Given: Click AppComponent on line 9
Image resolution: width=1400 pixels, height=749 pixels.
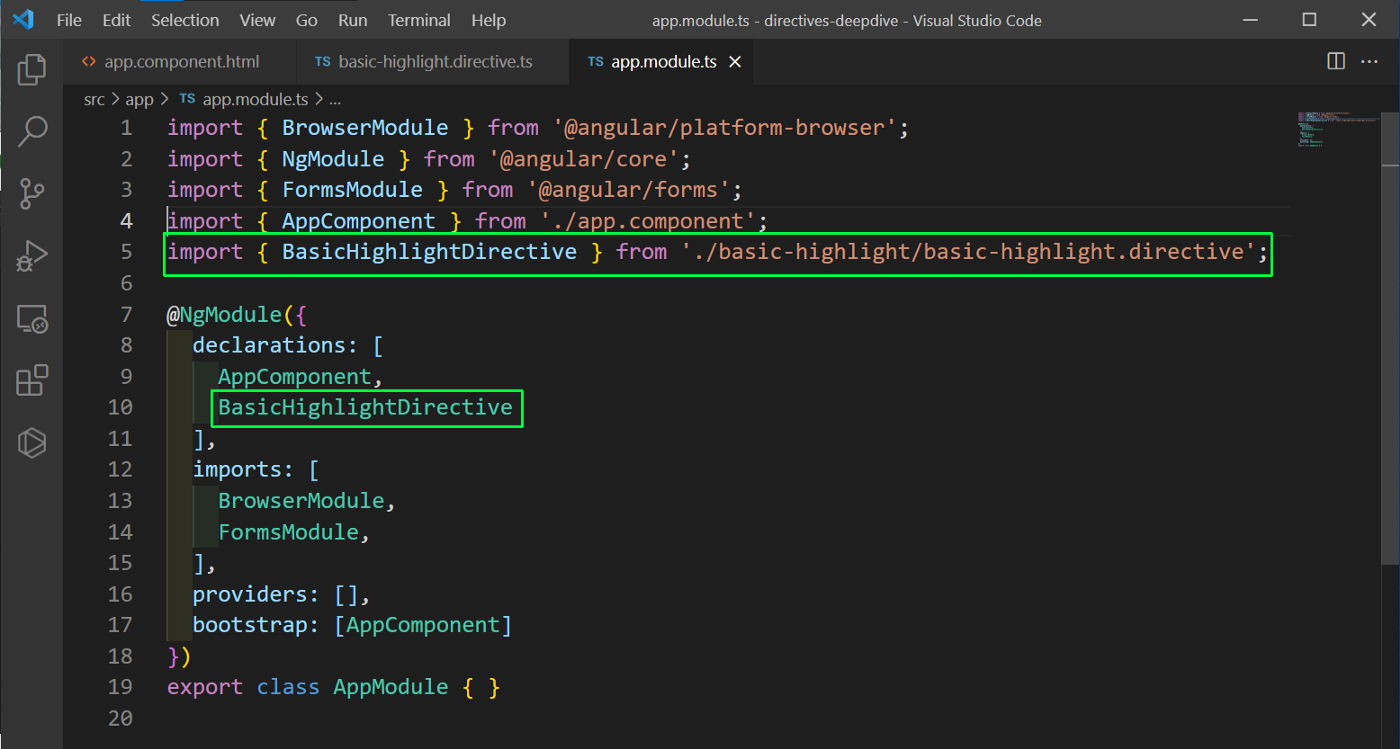Looking at the screenshot, I should tap(294, 376).
